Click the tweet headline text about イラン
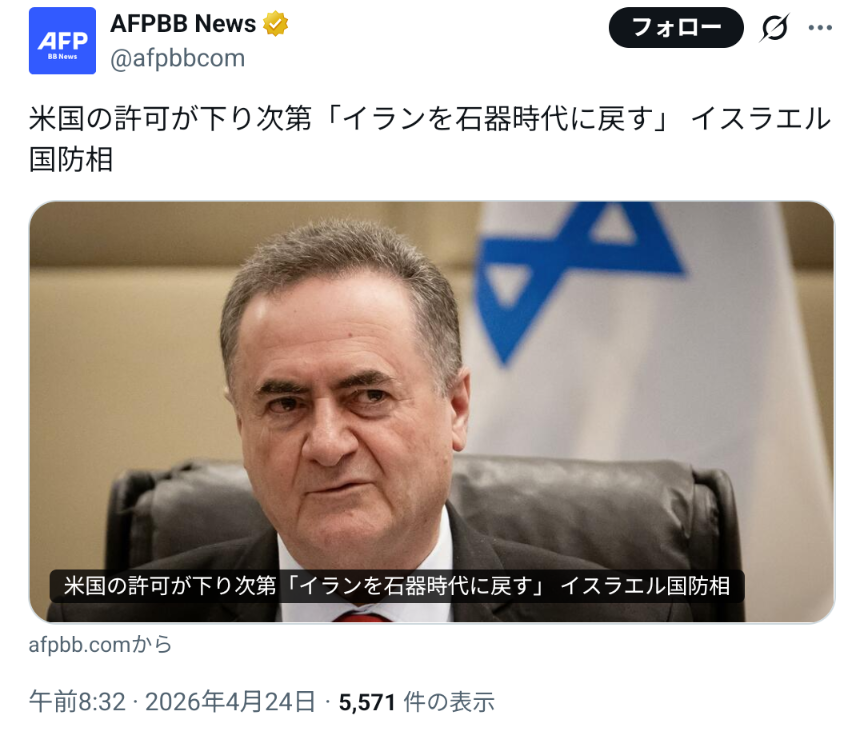Screen dimensions: 863x736 point(430,139)
